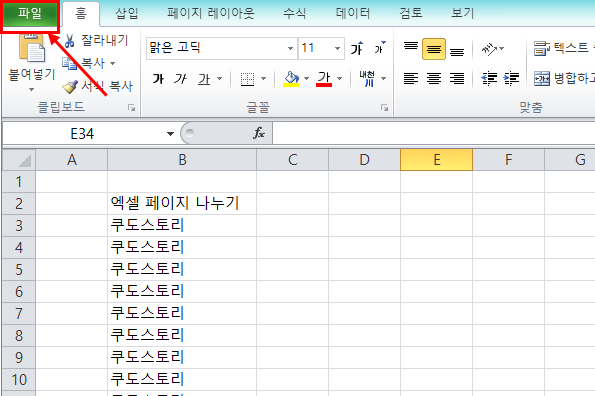Toggle middle vertical align icon
The image size is (595, 396).
[434, 49]
